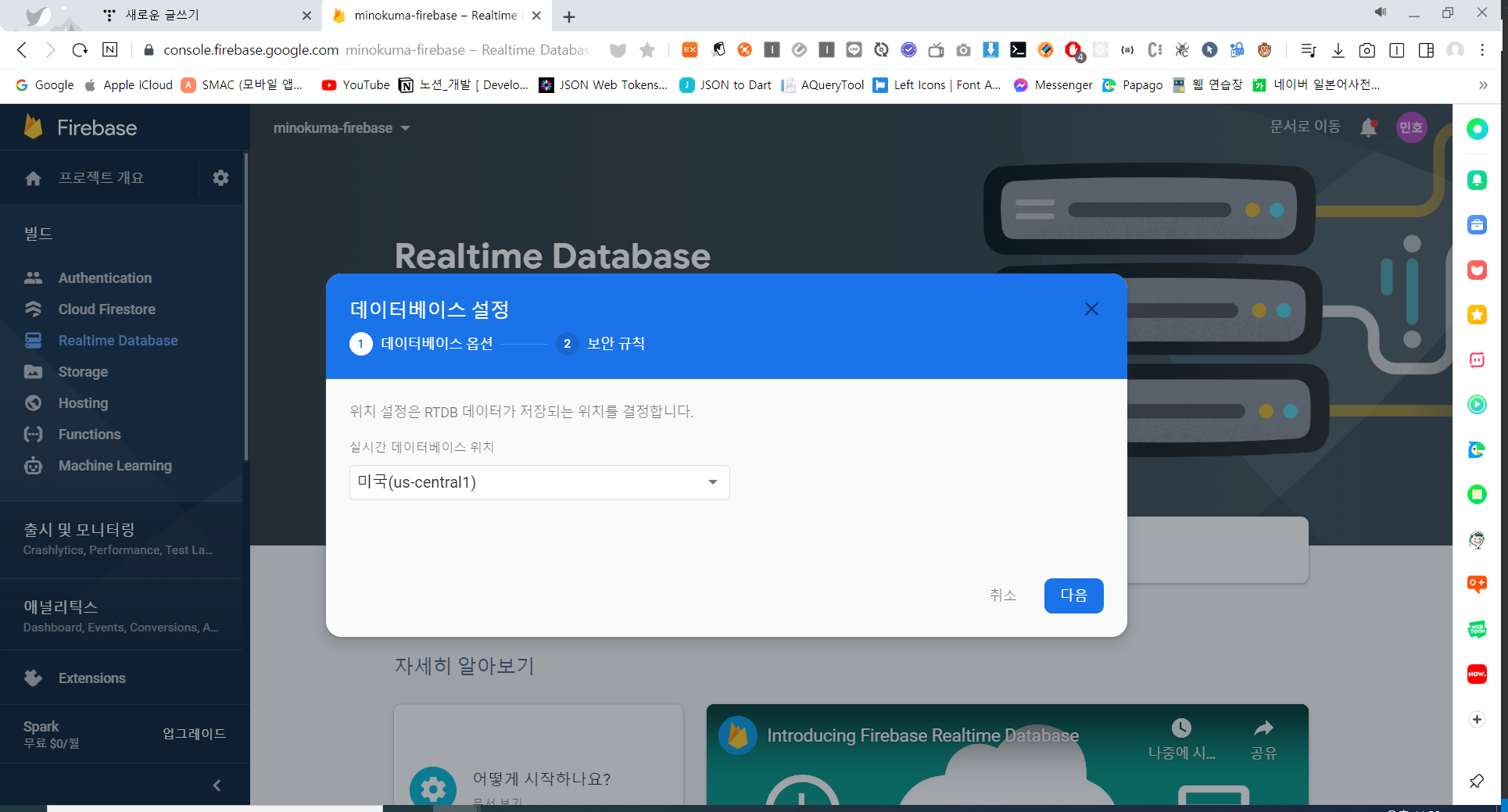Select Realtime Database in sidebar
The image size is (1508, 812).
(x=118, y=340)
